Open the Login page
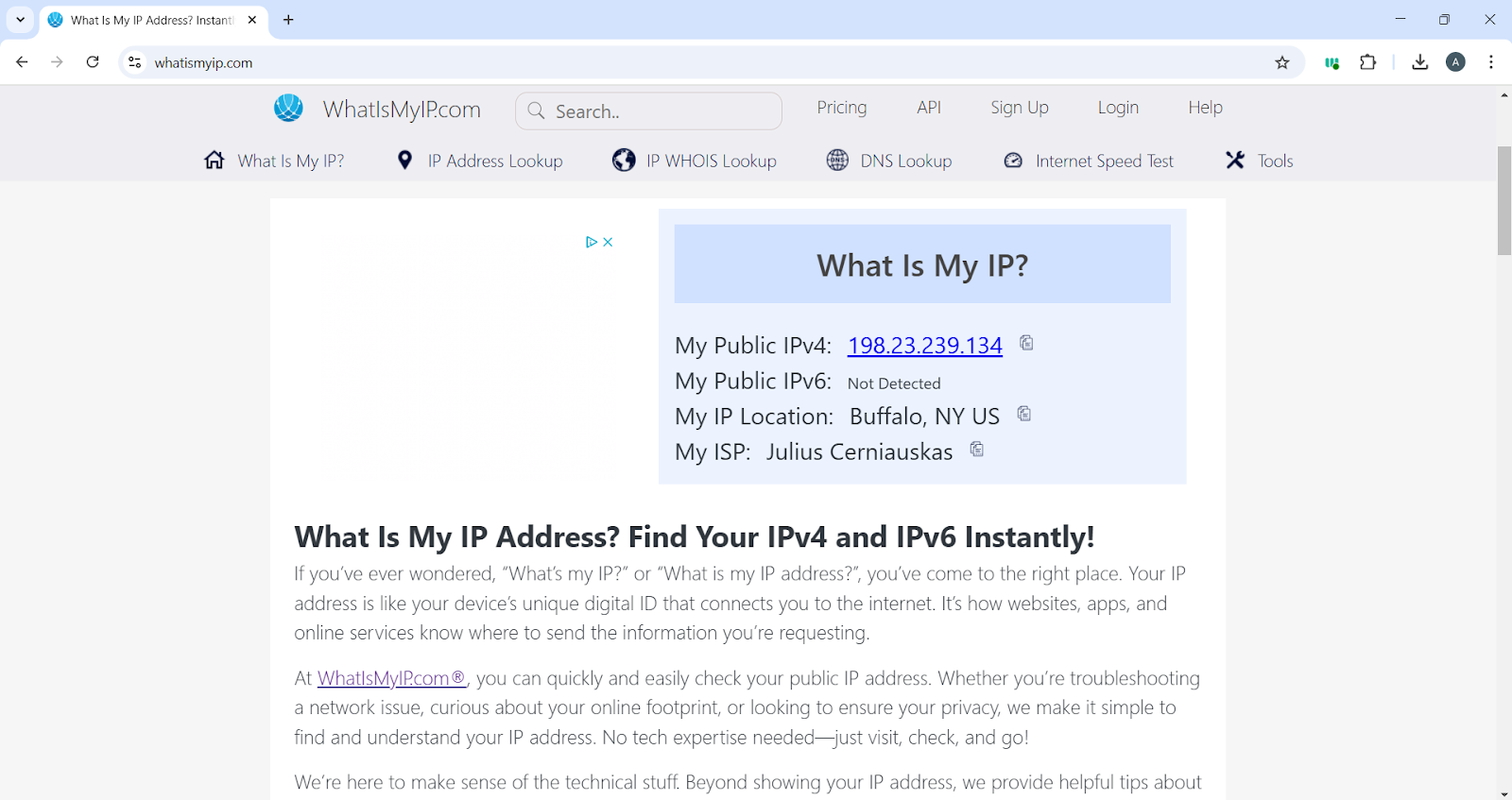Image resolution: width=1512 pixels, height=800 pixels. [x=1118, y=108]
